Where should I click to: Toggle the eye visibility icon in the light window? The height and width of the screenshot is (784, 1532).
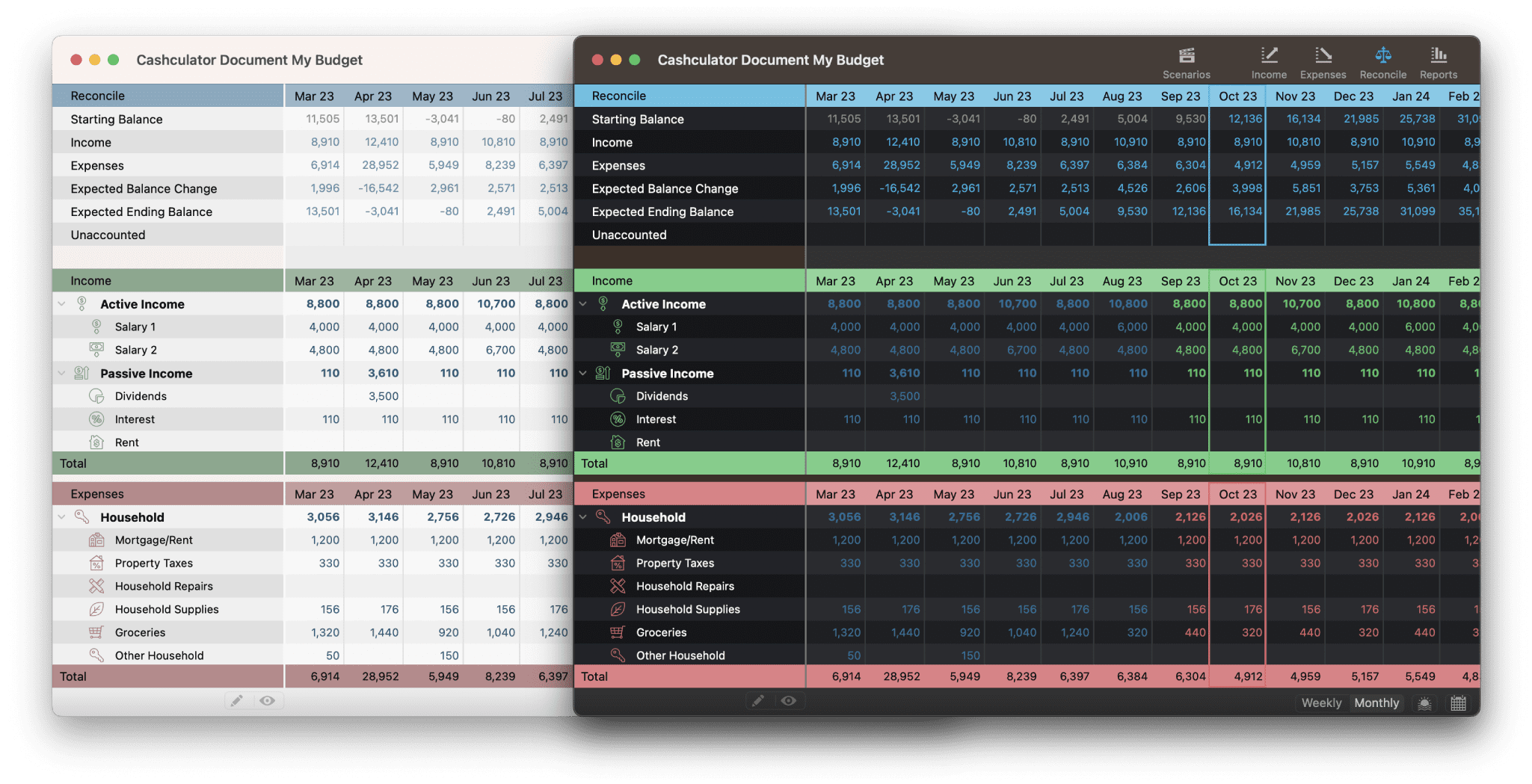268,701
